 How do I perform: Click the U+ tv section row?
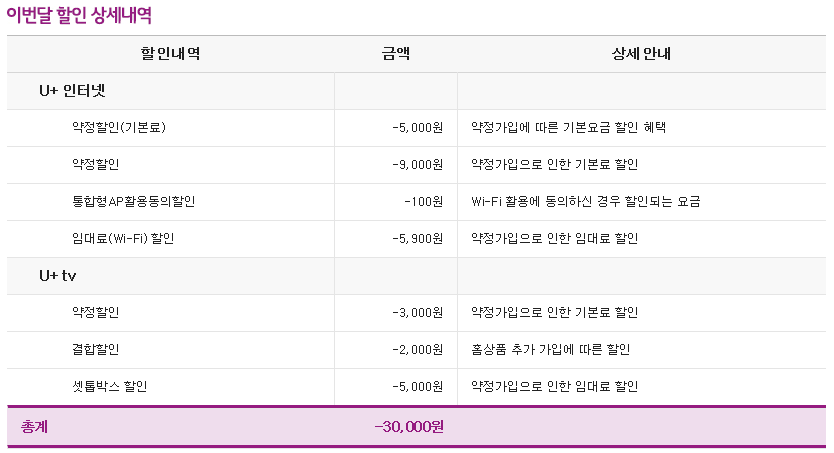58,276
